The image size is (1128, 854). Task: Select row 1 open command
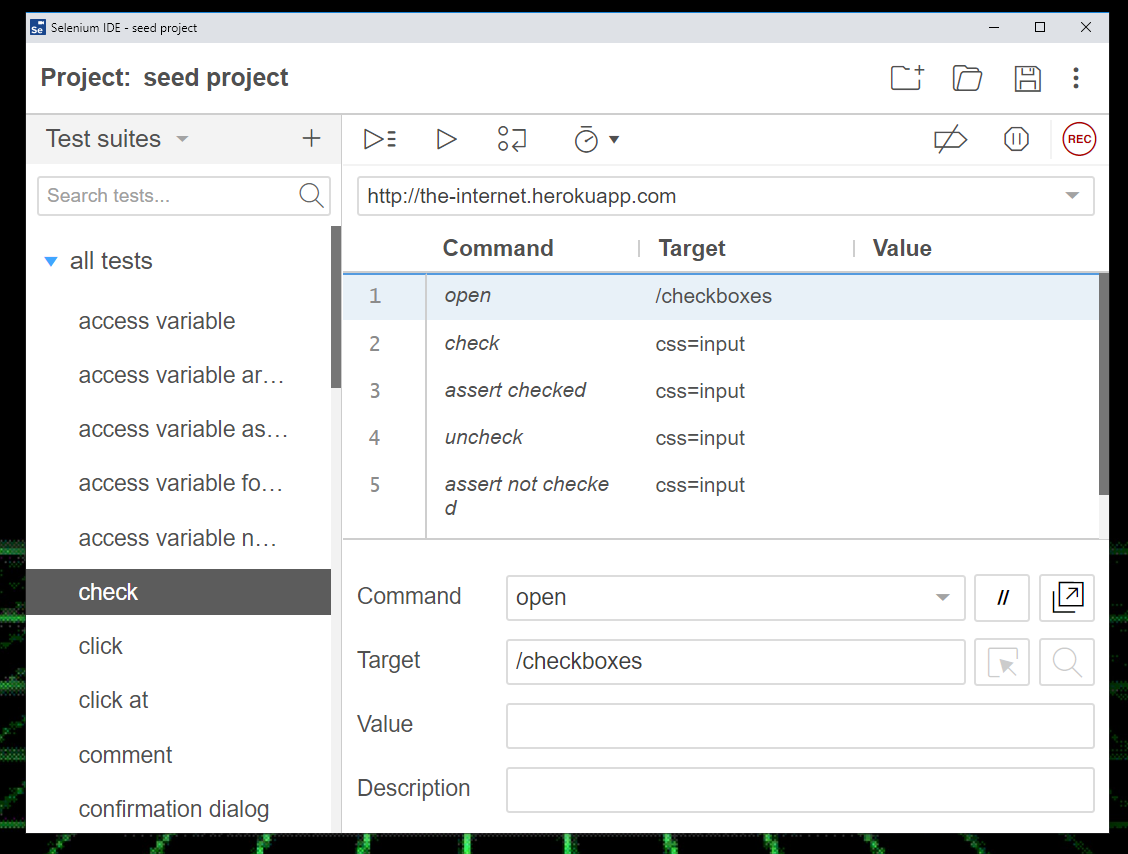721,296
